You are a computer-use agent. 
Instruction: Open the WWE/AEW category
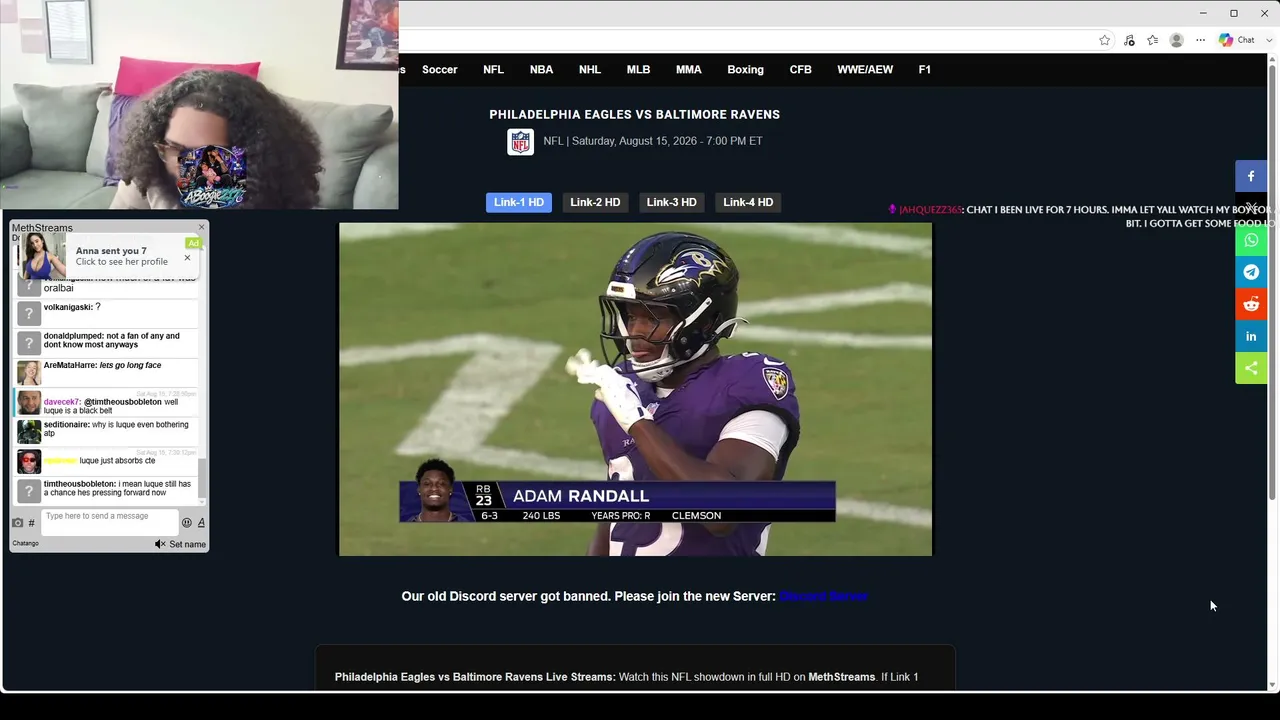coord(865,69)
